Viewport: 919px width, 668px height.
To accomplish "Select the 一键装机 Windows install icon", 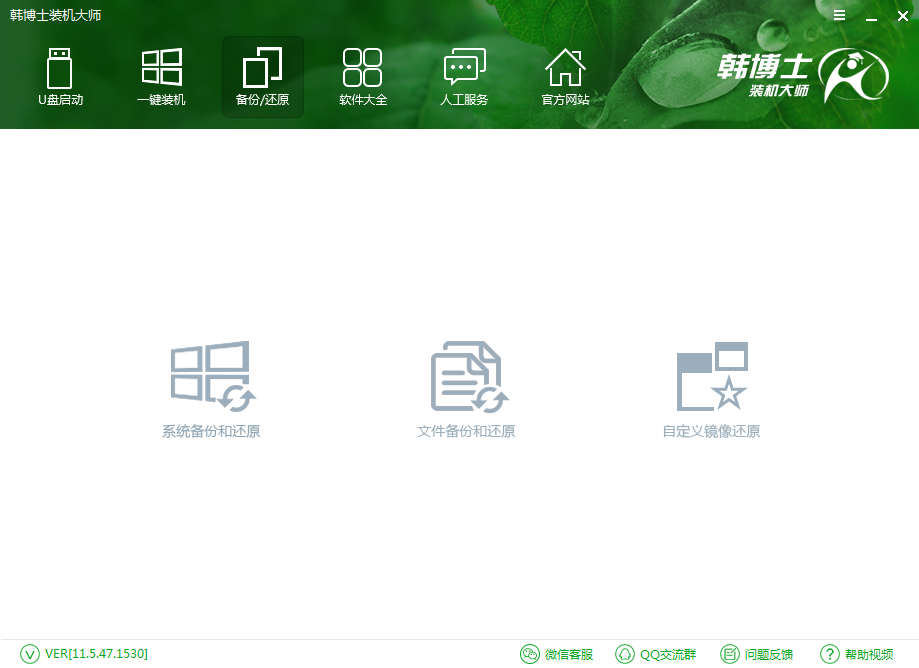I will (x=161, y=77).
